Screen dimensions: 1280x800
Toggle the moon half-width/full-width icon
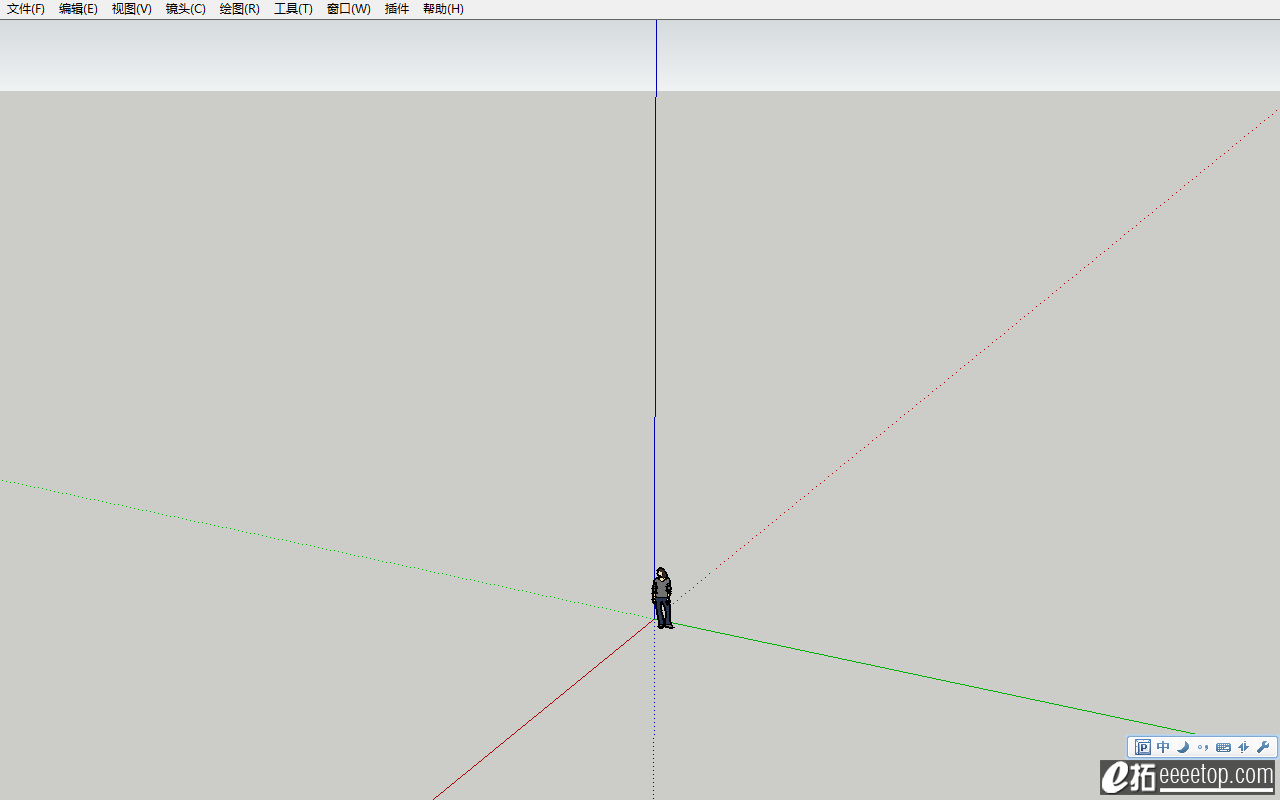1183,747
